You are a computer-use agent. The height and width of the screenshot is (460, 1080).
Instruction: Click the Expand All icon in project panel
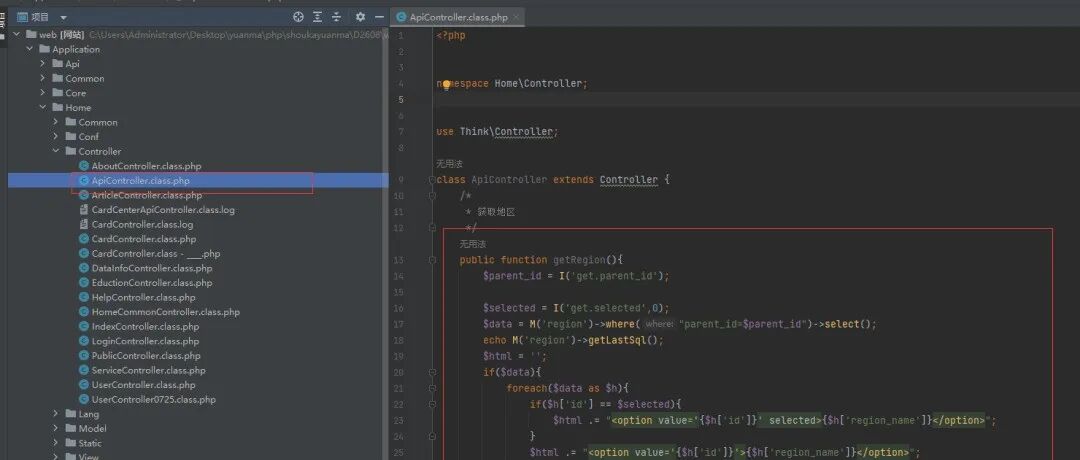coord(318,17)
